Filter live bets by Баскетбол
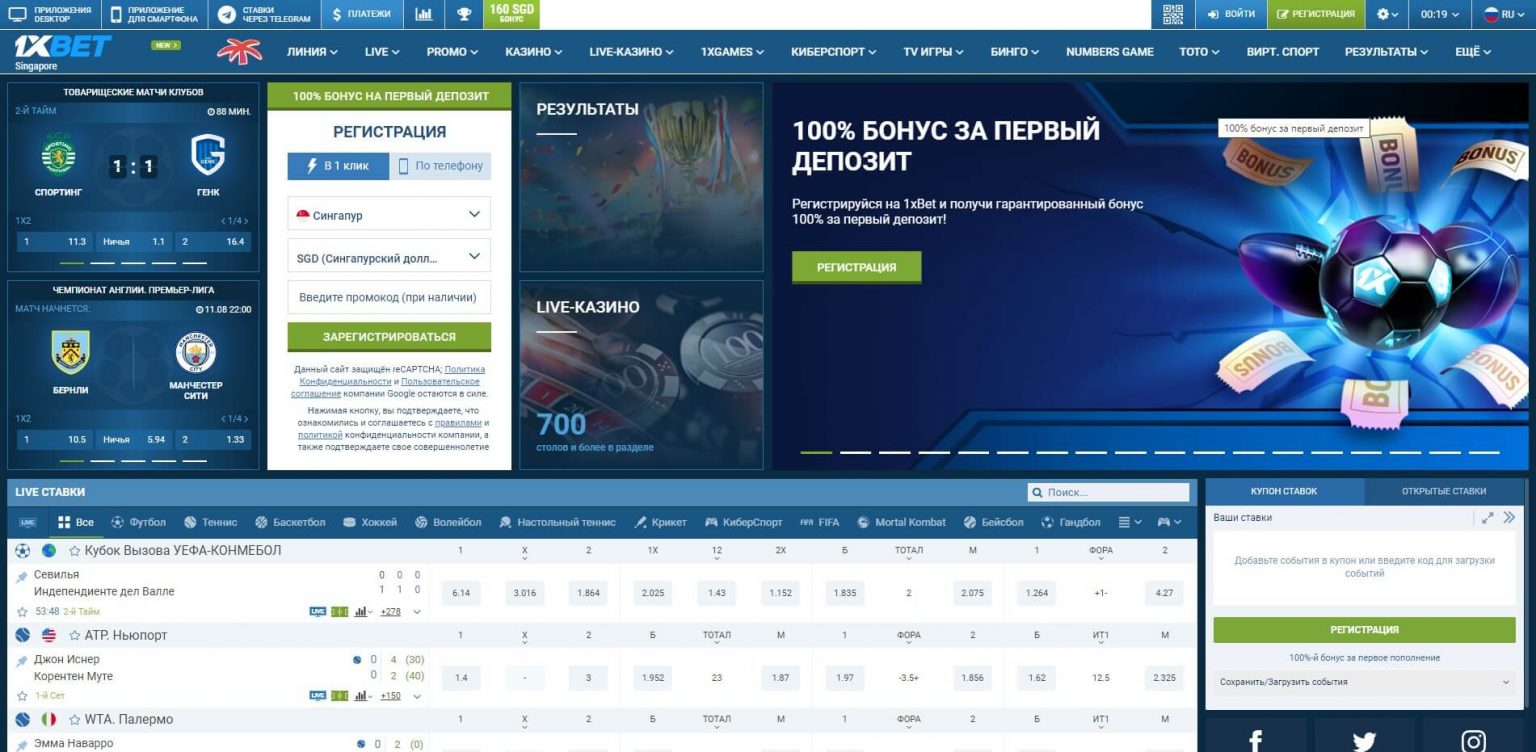1536x752 pixels. 290,522
